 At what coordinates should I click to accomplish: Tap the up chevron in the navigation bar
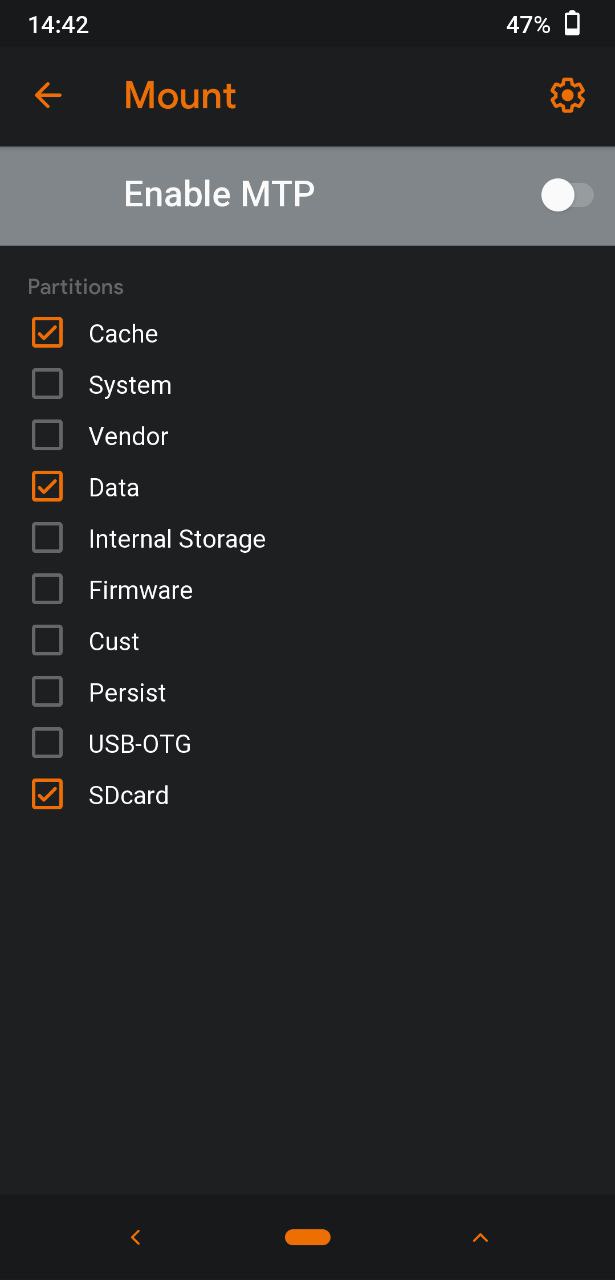tap(480, 1238)
